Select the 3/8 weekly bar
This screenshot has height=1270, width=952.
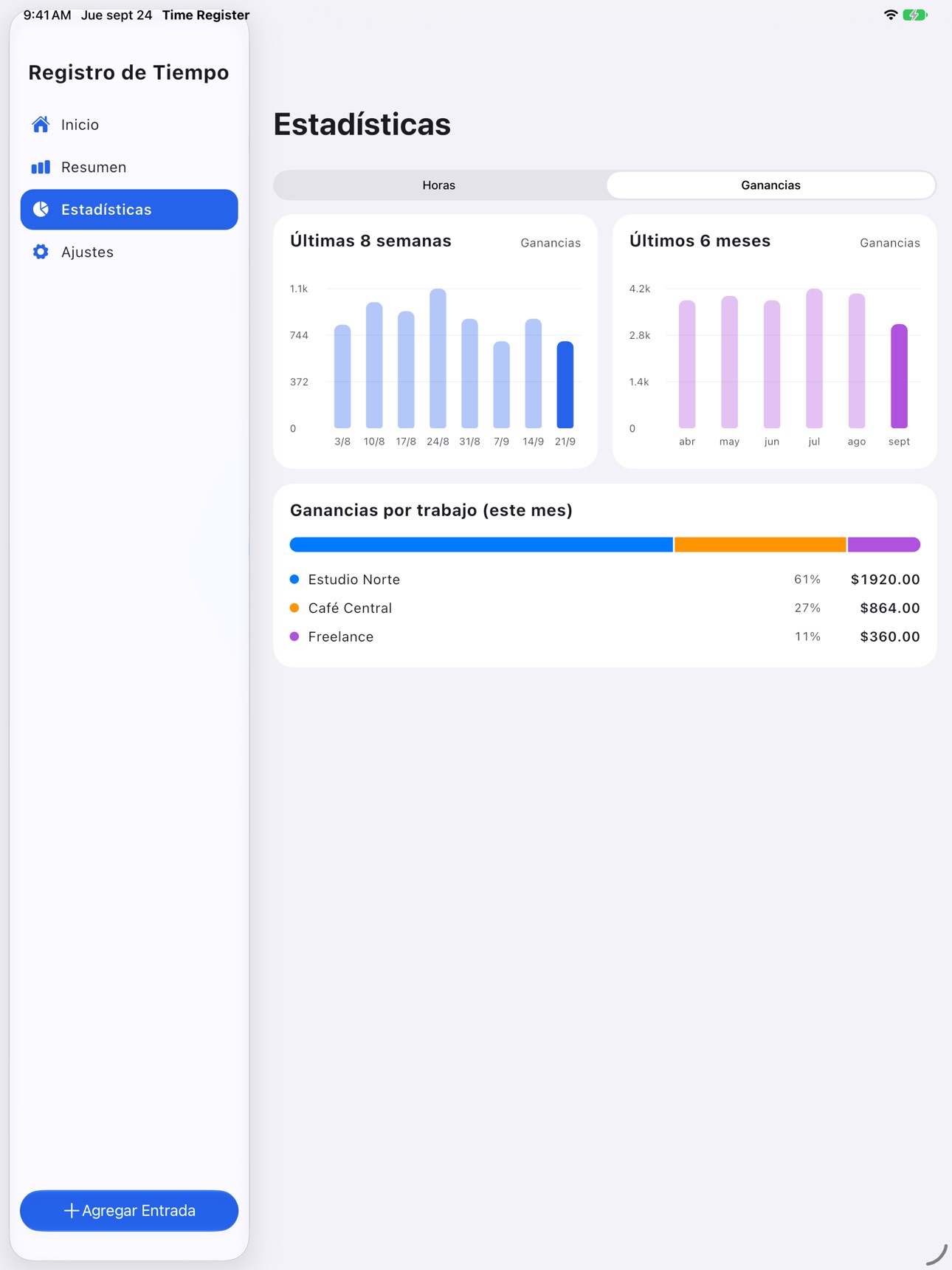(342, 377)
